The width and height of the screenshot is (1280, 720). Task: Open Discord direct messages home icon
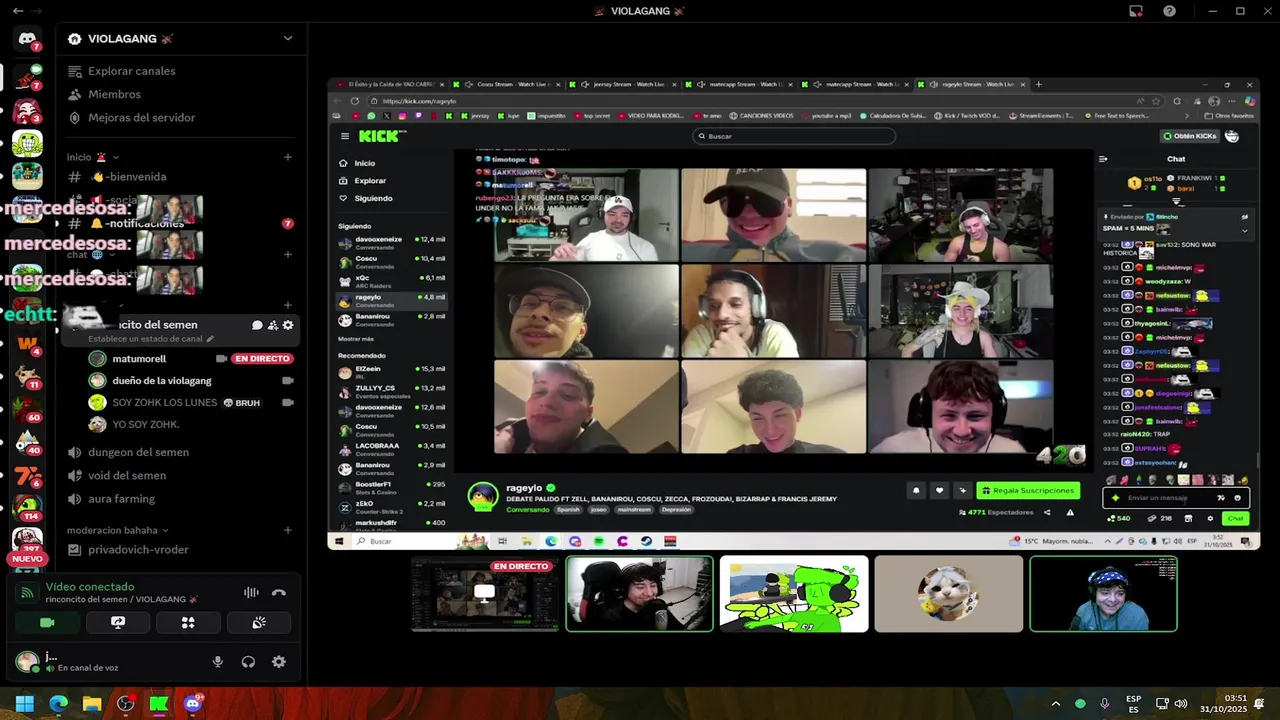tap(27, 39)
